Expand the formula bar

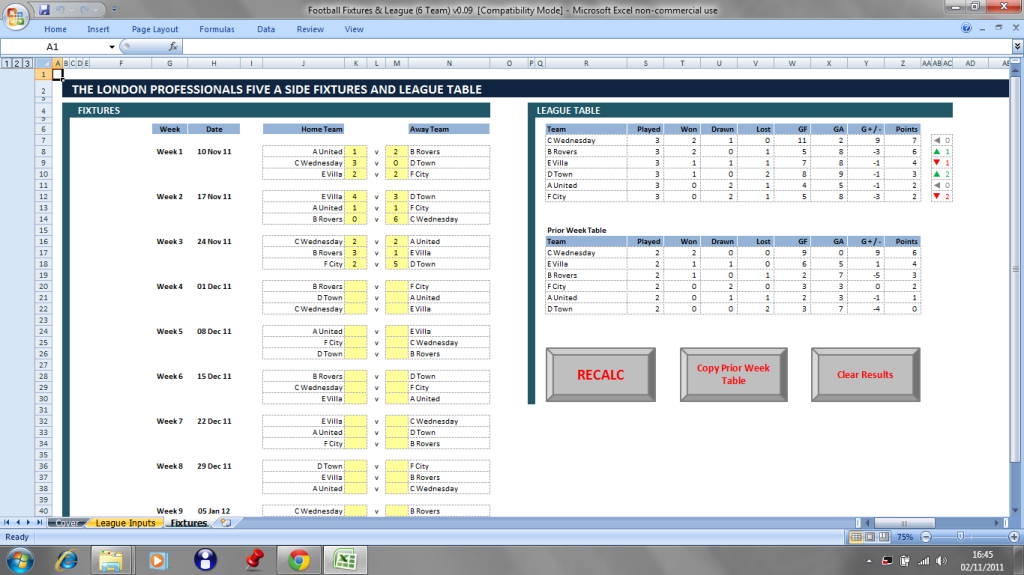(1016, 47)
